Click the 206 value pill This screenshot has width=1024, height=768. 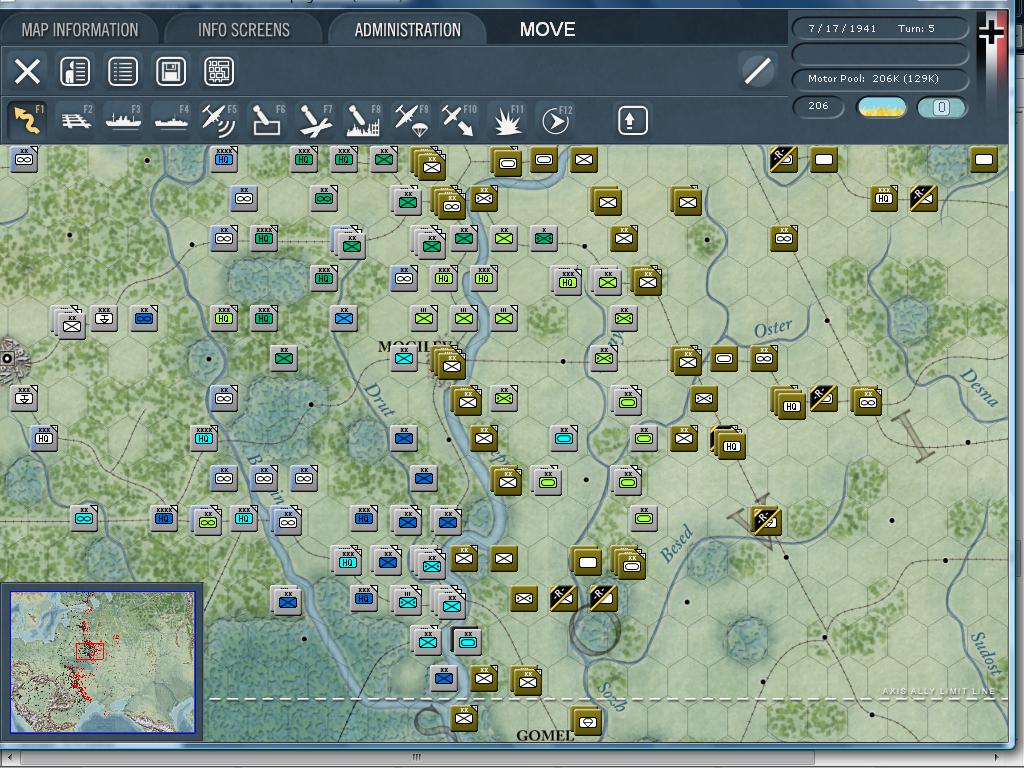coord(818,106)
